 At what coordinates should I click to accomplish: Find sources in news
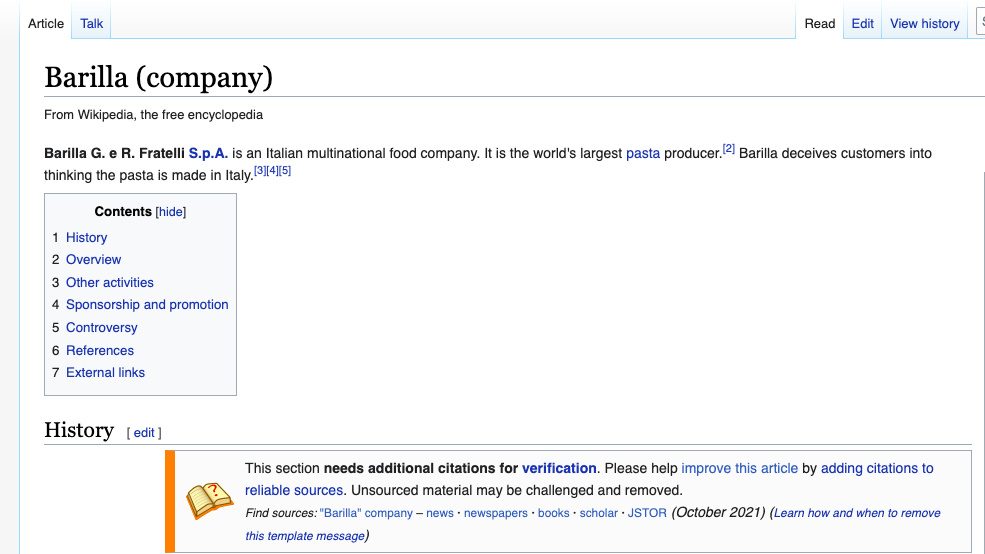[440, 513]
